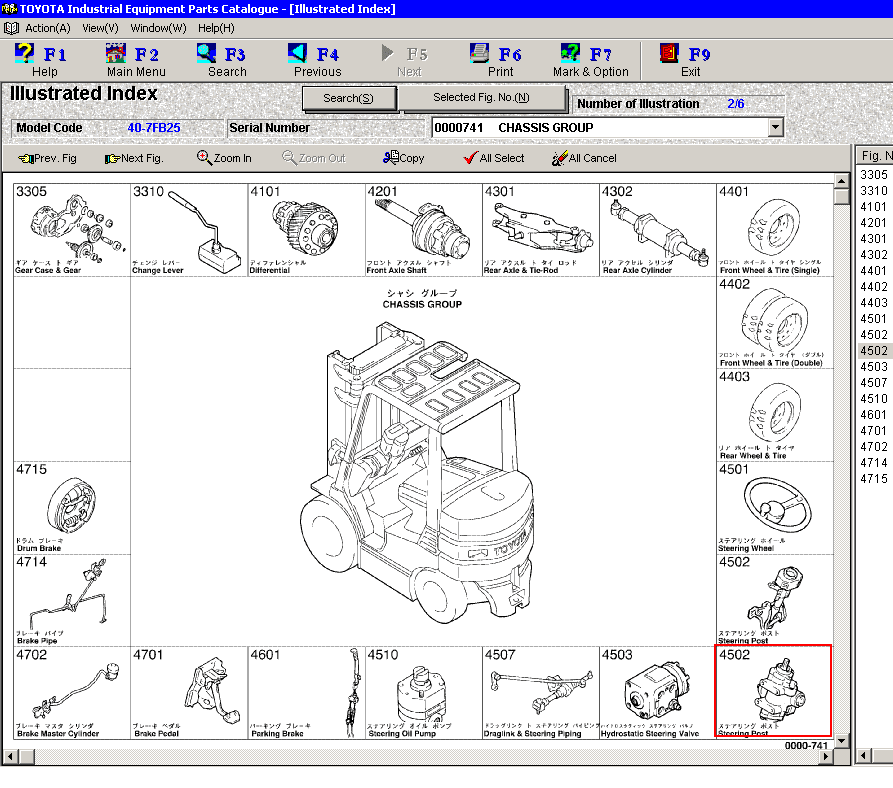This screenshot has width=893, height=788.
Task: Select 4501 Steering Wheel thumbnail
Action: (x=775, y=508)
